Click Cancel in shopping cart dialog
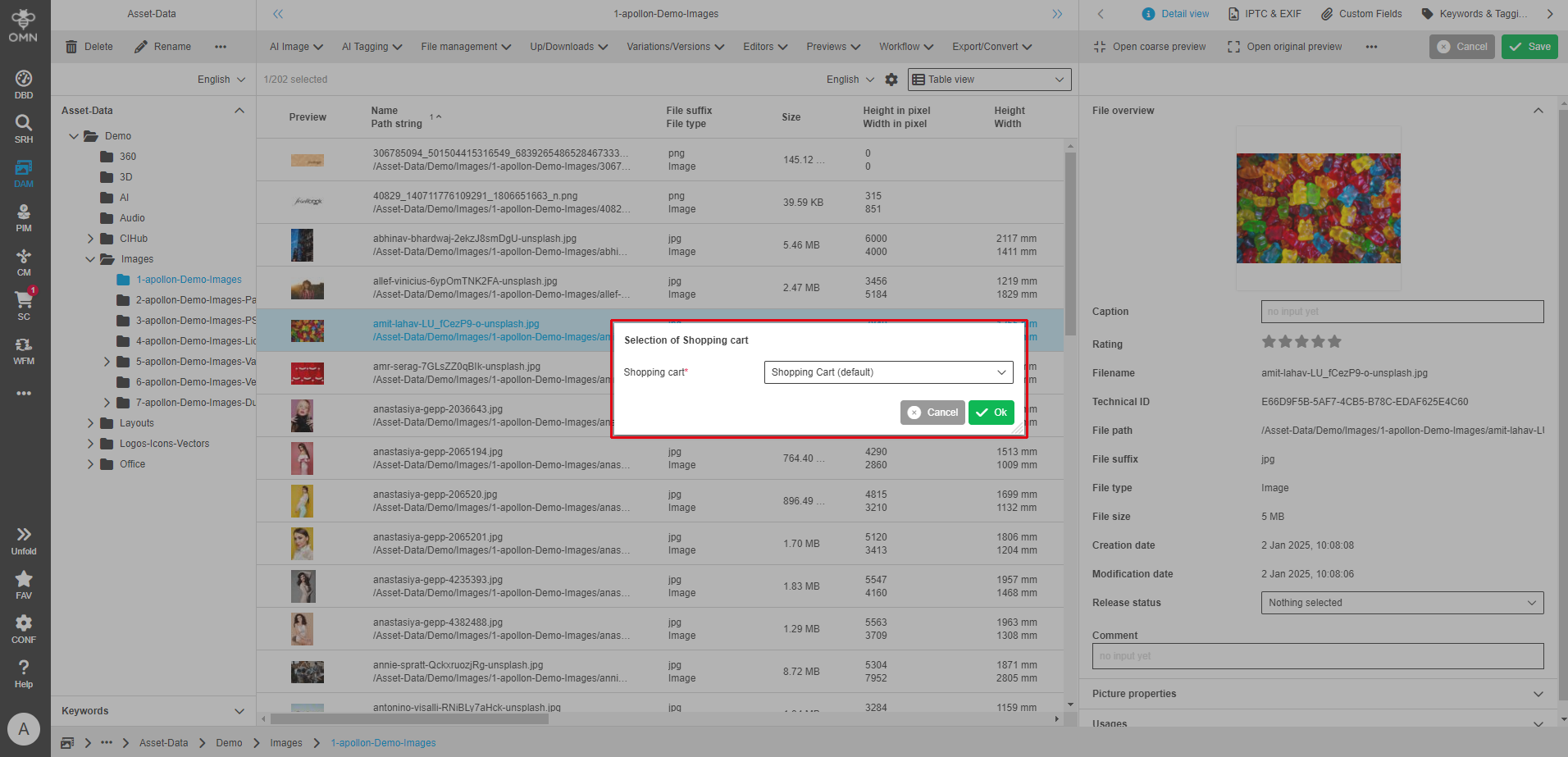The height and width of the screenshot is (757, 1568). 932,413
